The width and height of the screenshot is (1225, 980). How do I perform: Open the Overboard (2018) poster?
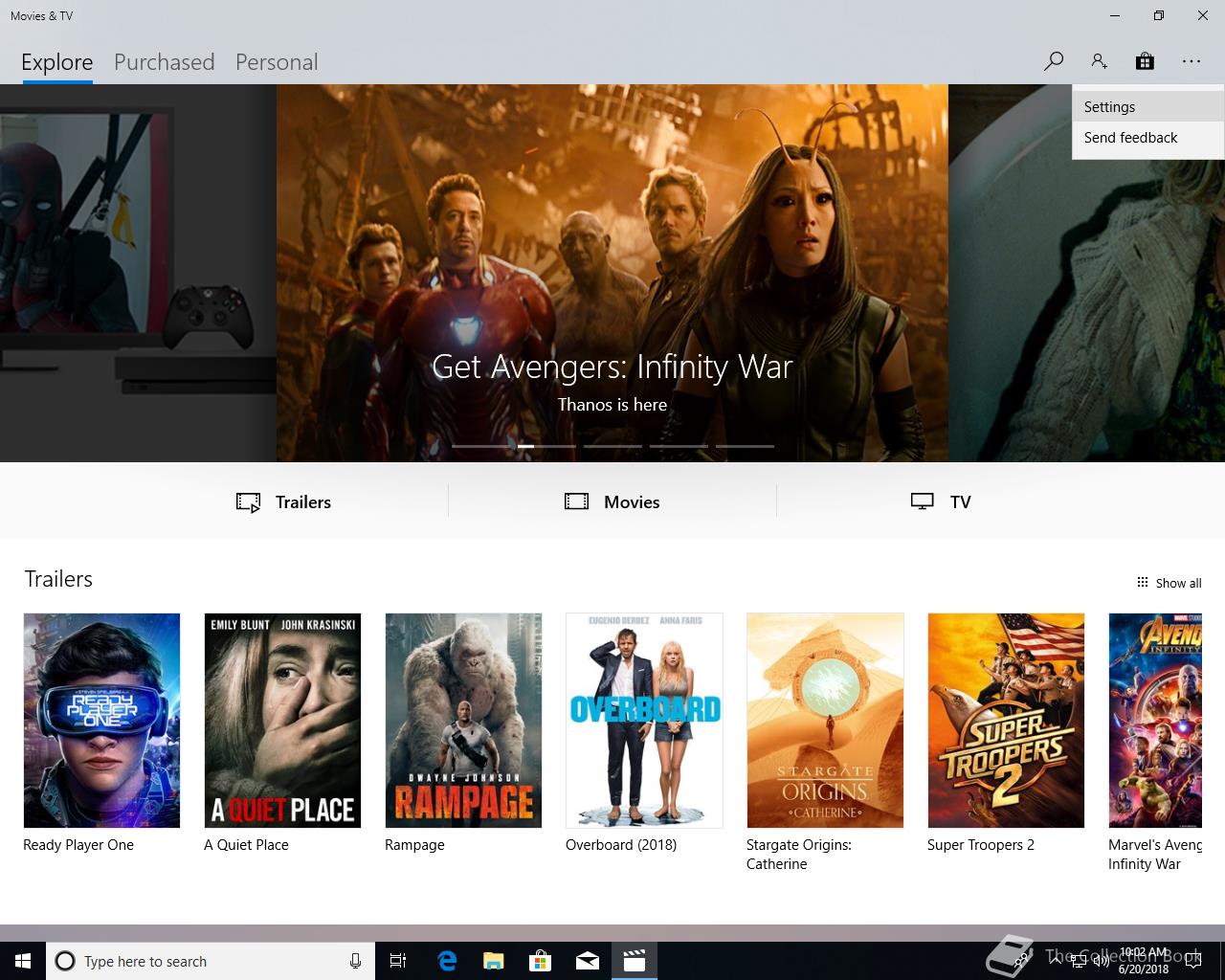pos(644,721)
